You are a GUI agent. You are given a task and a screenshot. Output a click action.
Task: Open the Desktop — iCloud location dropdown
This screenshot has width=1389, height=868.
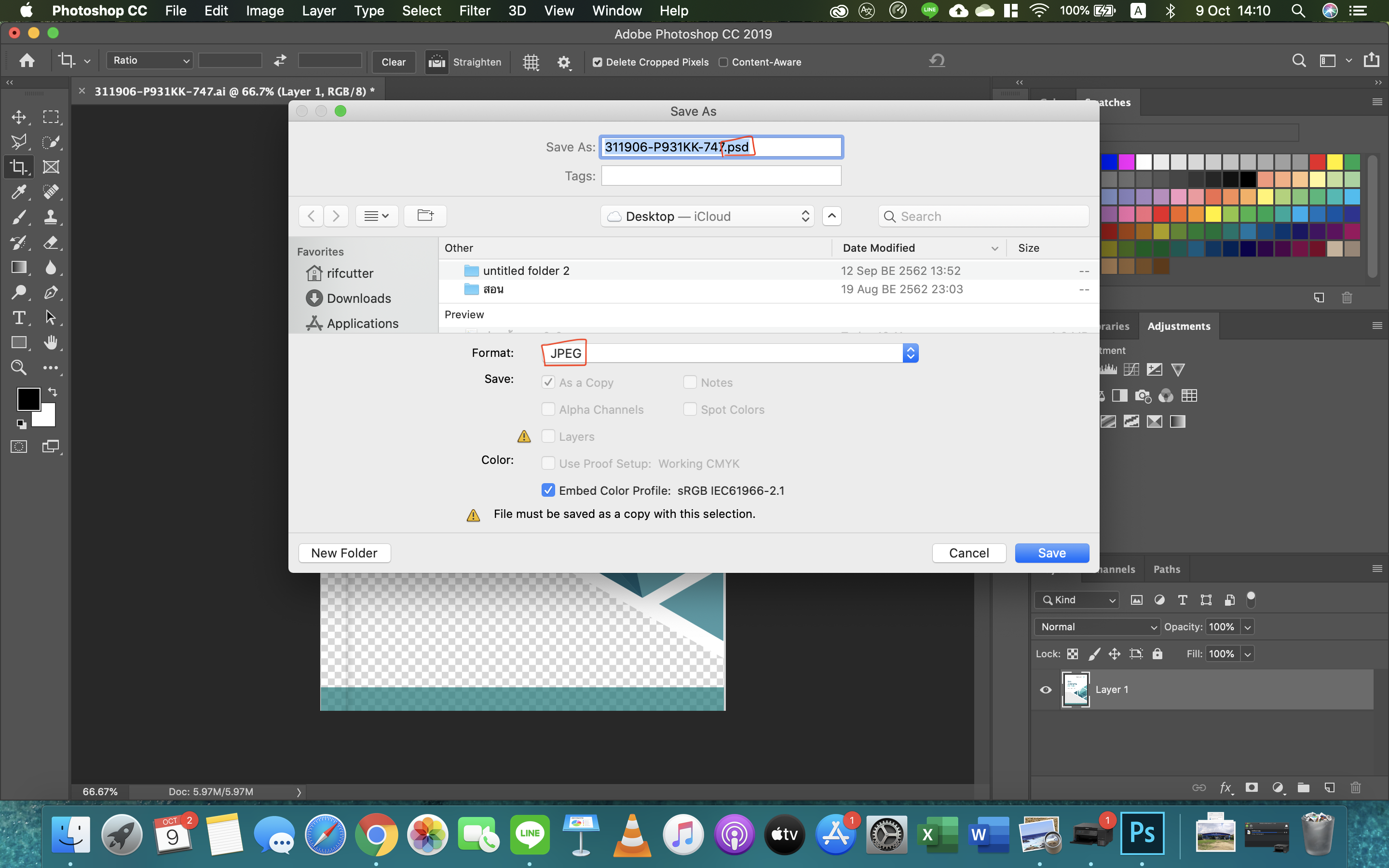coord(707,216)
